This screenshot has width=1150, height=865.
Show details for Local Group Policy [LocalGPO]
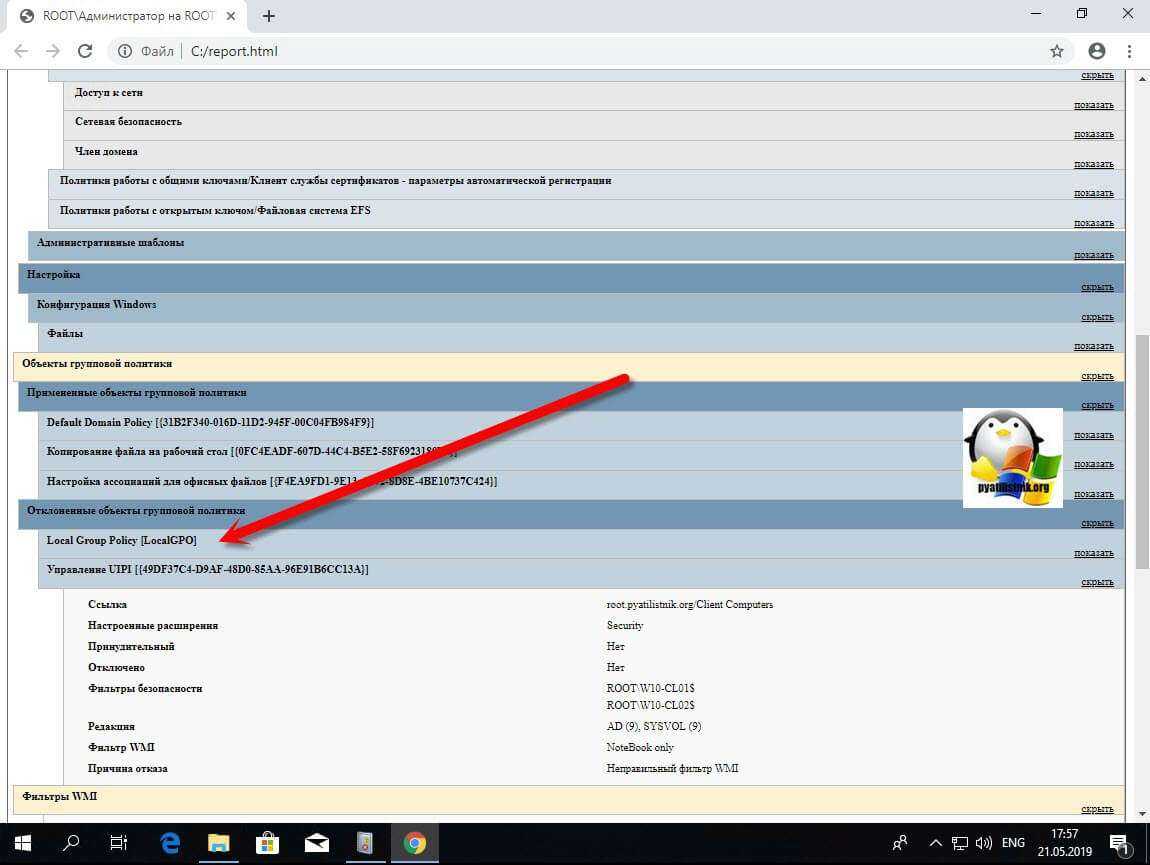point(1093,553)
